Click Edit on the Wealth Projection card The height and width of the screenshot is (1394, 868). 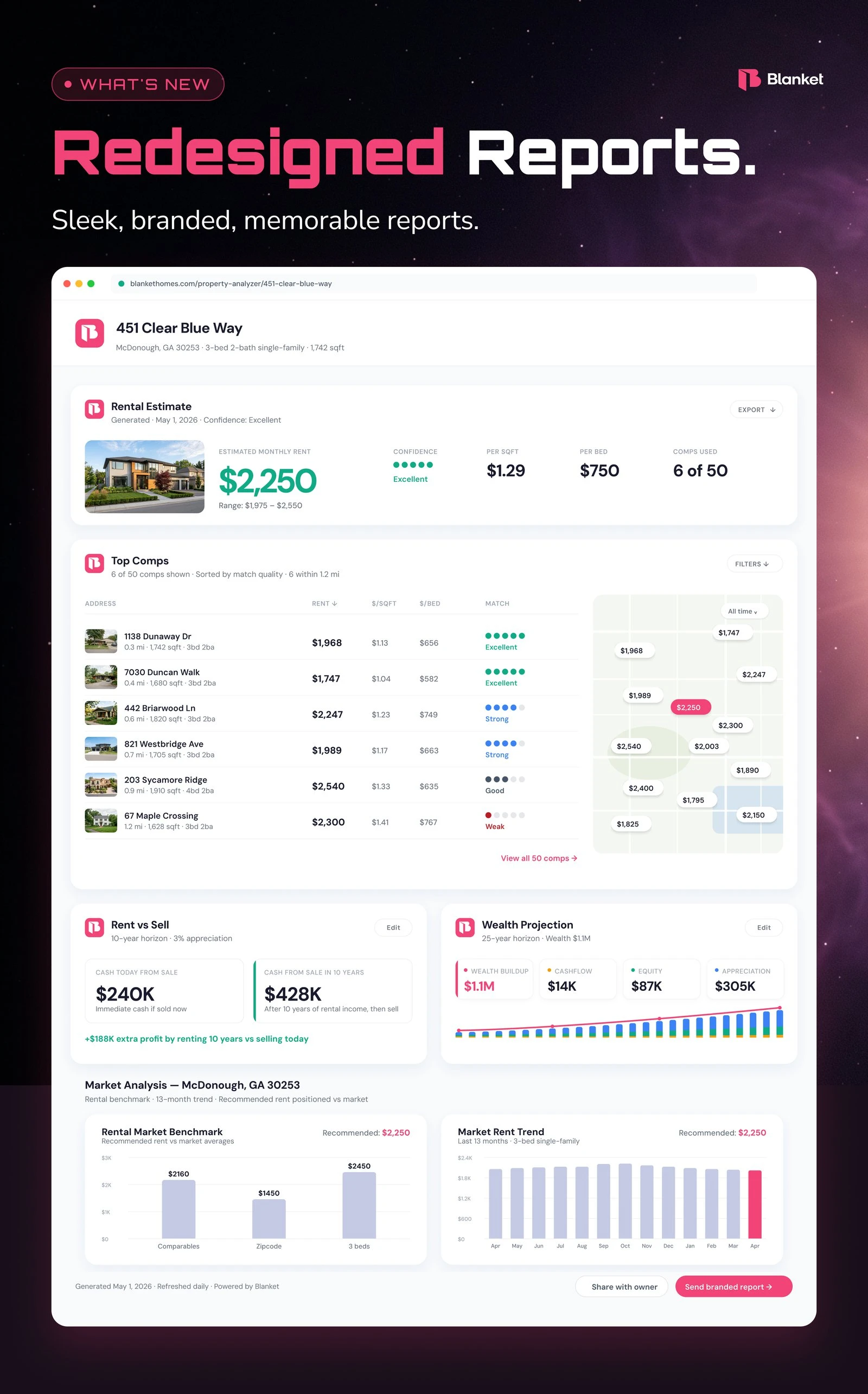(763, 927)
